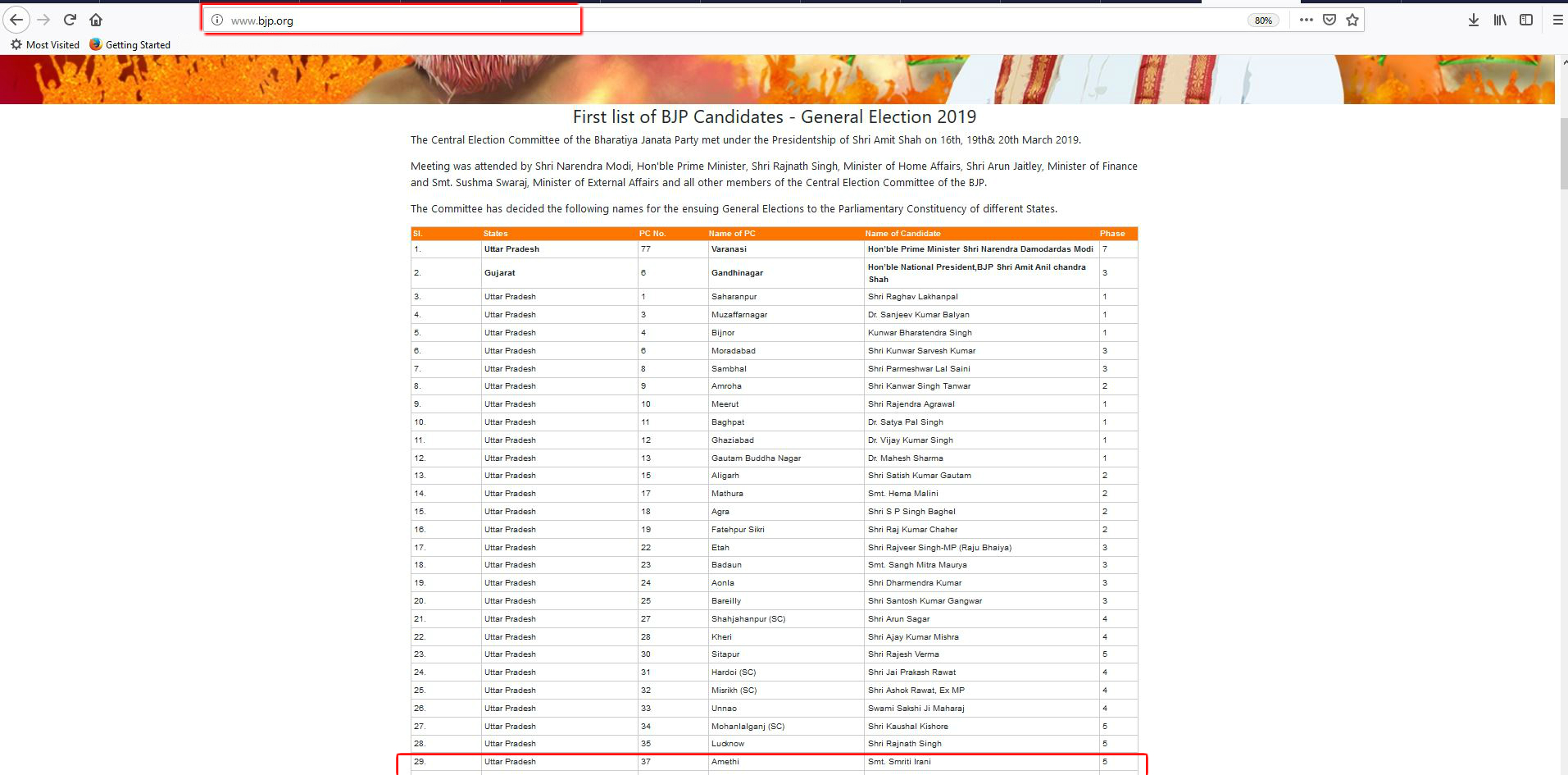Click the Mohanlalganj (SC) cell
The width and height of the screenshot is (1568, 775).
click(x=786, y=727)
